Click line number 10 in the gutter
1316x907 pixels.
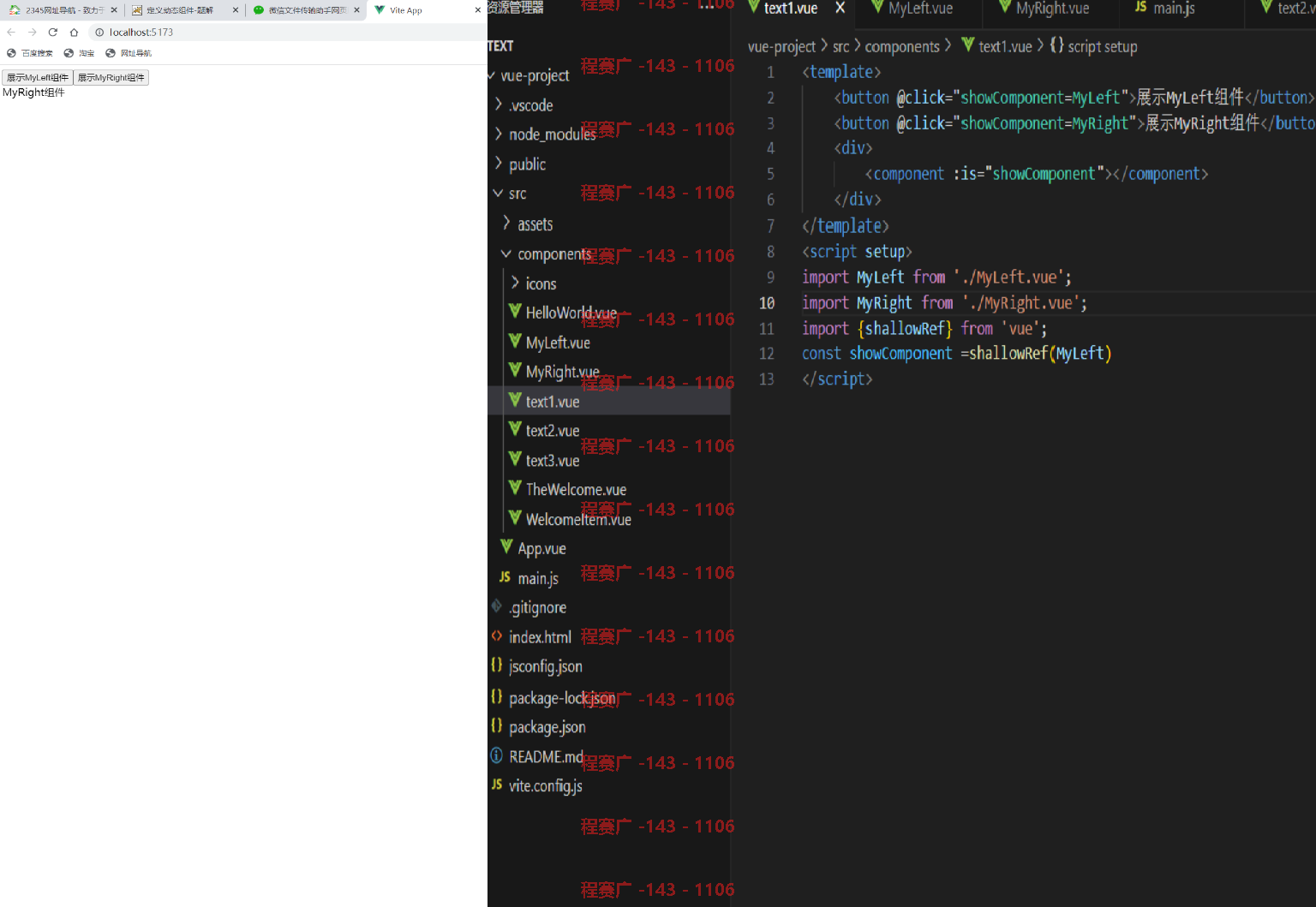pyautogui.click(x=767, y=303)
